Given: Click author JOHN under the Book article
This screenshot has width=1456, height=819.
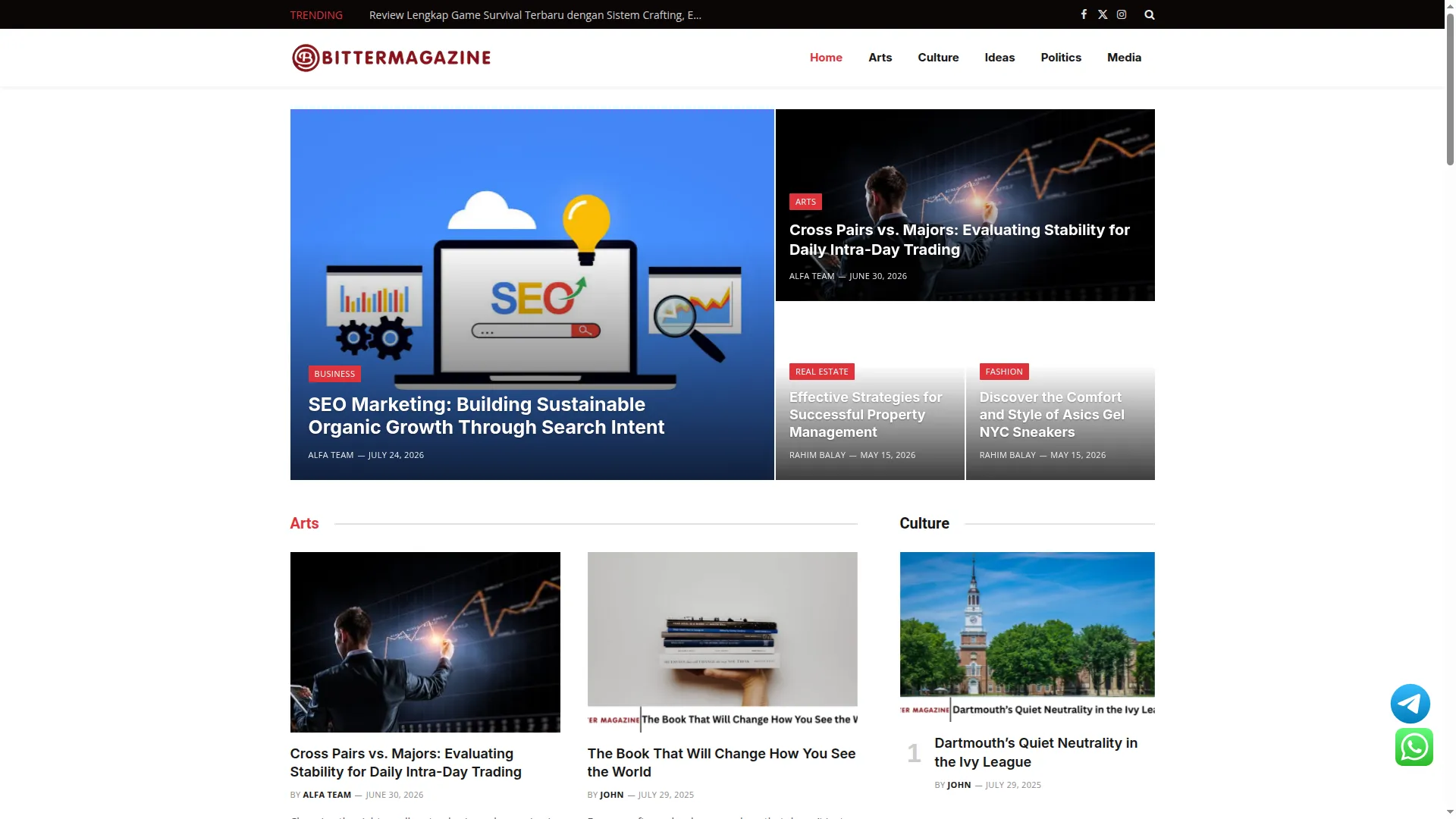Looking at the screenshot, I should (612, 795).
